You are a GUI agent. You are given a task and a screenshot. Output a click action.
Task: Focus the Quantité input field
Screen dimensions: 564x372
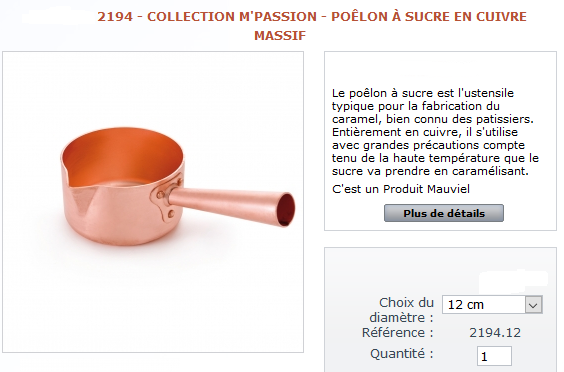pyautogui.click(x=494, y=356)
